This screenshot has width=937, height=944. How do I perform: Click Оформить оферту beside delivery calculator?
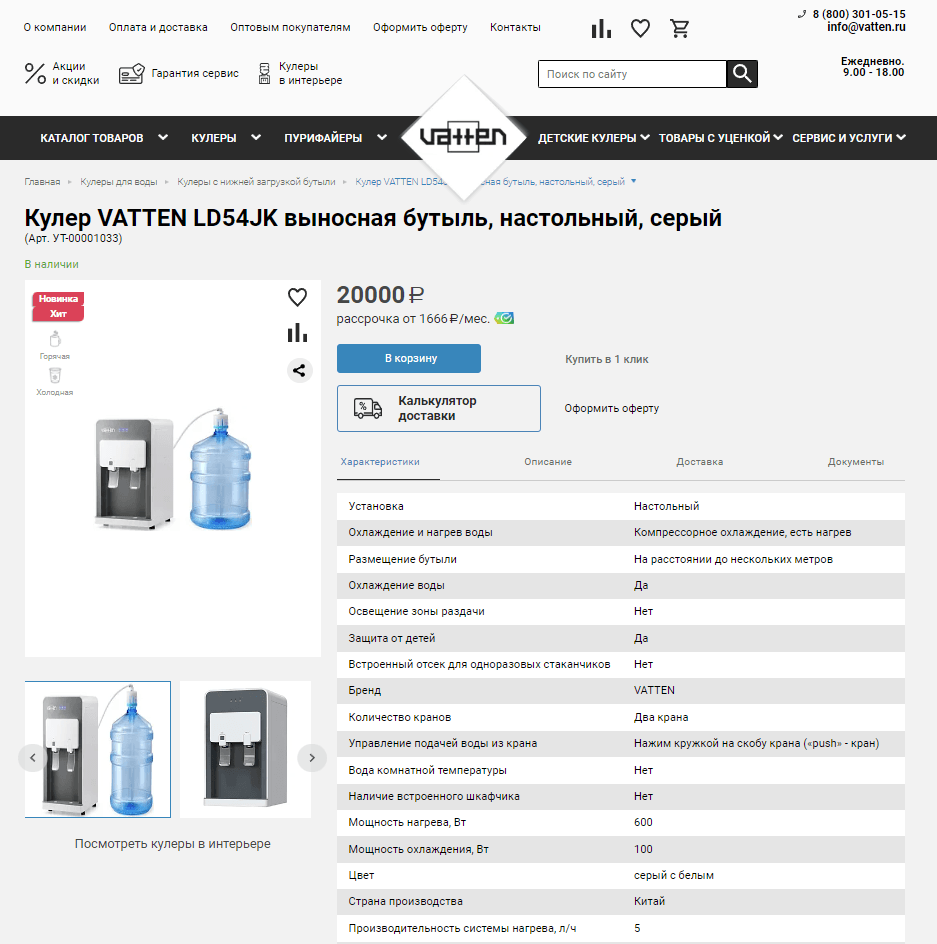[x=612, y=408]
